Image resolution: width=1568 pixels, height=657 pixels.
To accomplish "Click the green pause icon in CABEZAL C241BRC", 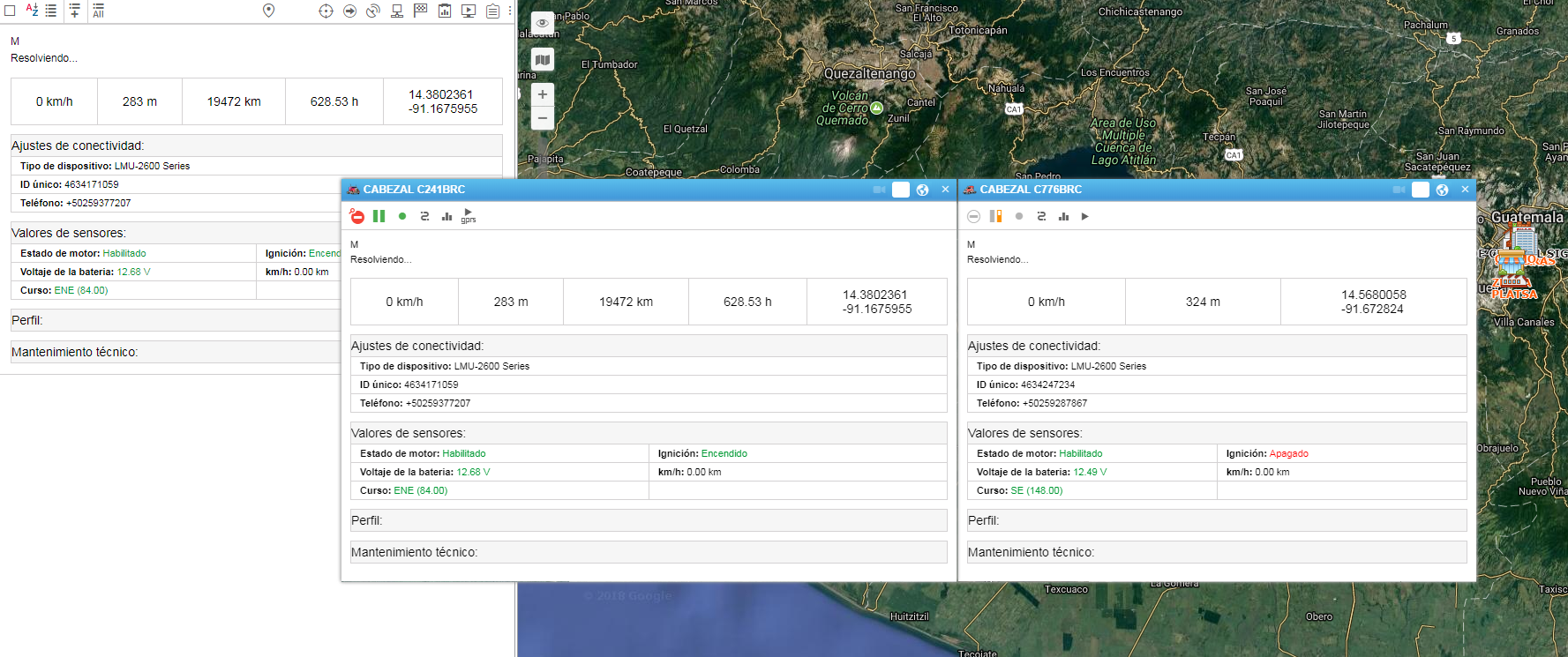I will (379, 216).
